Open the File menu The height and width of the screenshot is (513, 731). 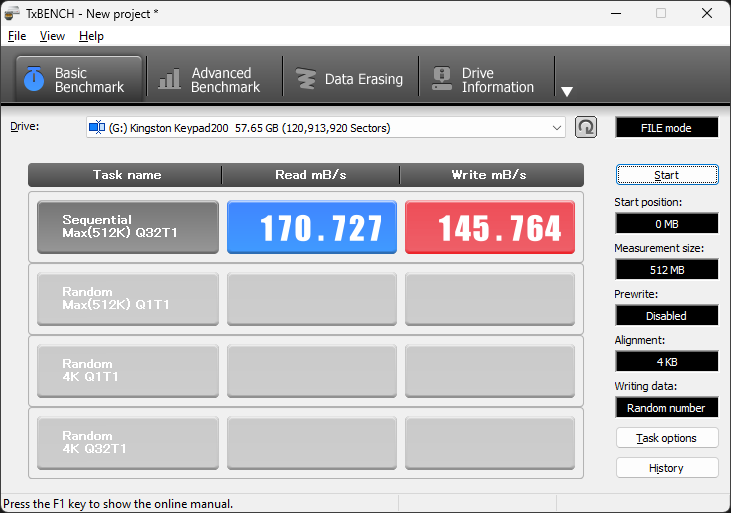[x=17, y=36]
